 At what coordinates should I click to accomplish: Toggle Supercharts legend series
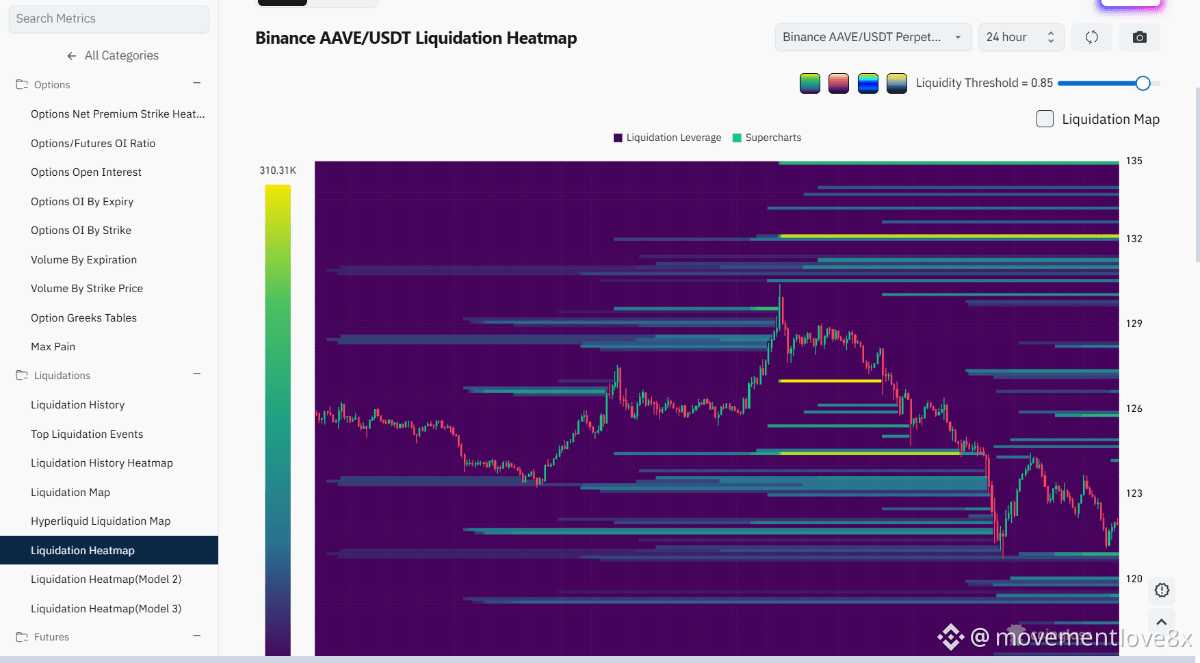click(767, 138)
